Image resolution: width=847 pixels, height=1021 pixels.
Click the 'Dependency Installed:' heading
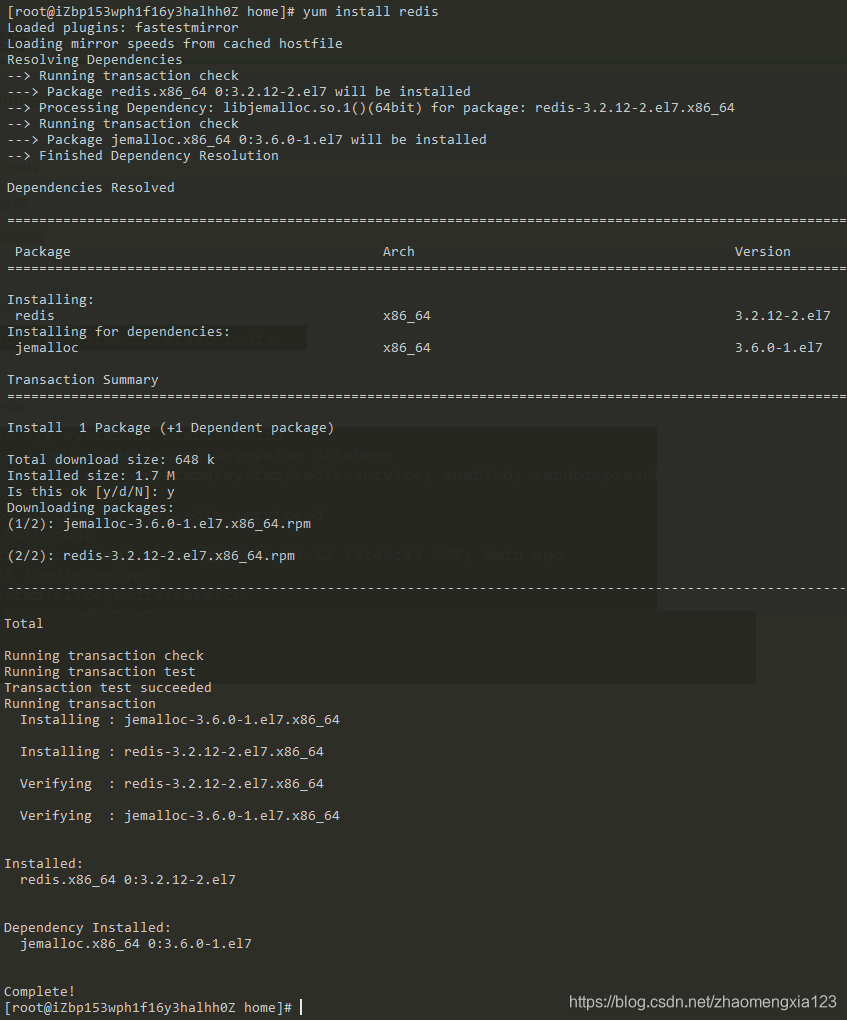(x=87, y=927)
